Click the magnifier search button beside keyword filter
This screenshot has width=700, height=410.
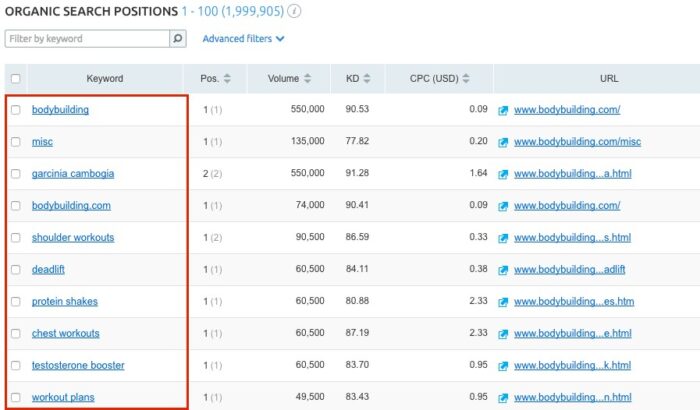click(178, 38)
